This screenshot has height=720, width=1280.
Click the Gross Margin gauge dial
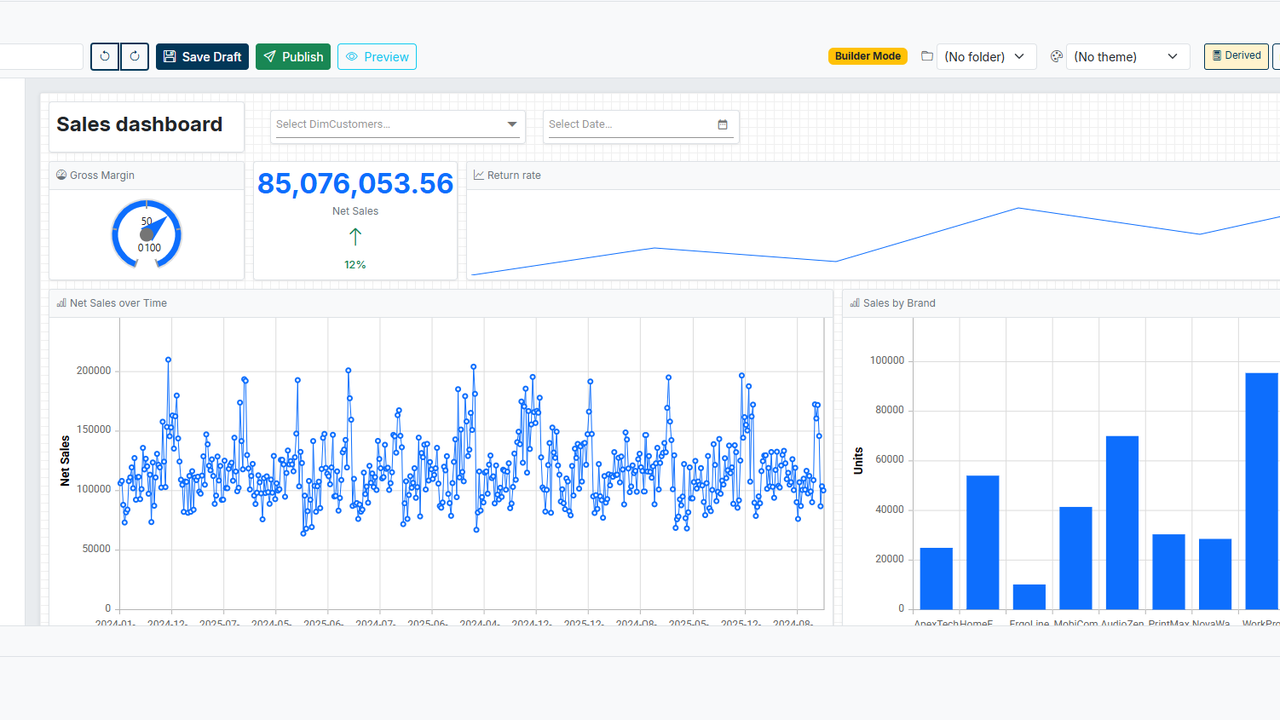[x=147, y=233]
